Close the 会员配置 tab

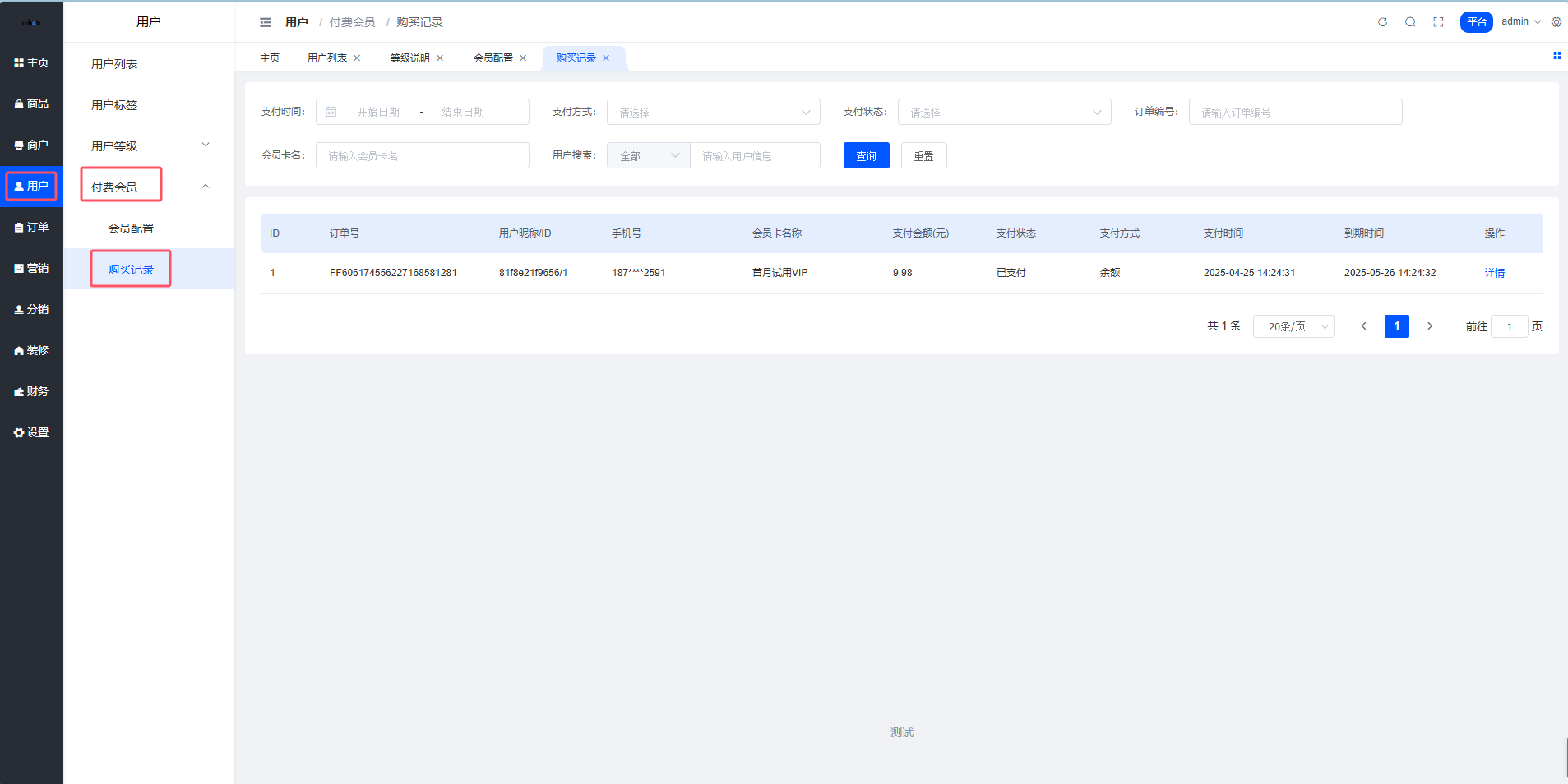point(523,58)
